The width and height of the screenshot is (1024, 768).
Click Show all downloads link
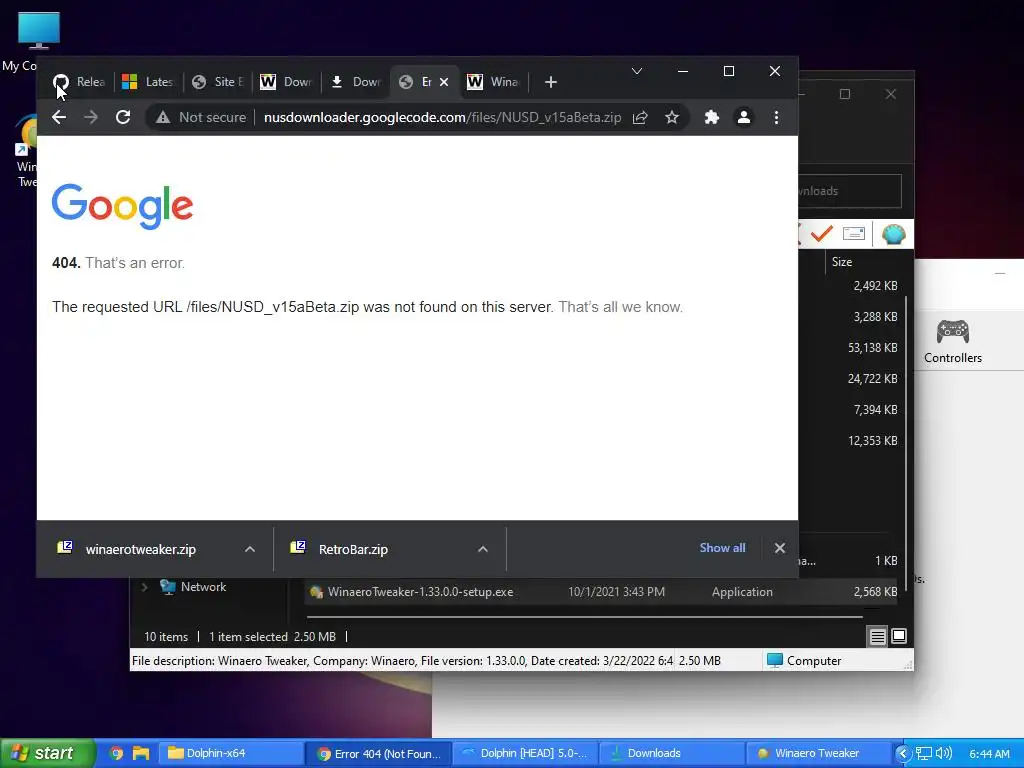point(722,548)
